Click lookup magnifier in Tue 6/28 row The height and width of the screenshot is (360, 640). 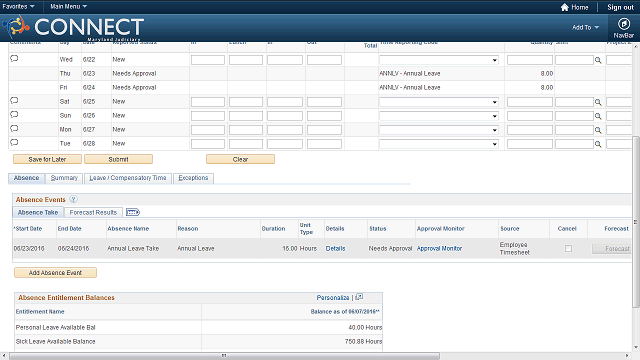tap(598, 144)
